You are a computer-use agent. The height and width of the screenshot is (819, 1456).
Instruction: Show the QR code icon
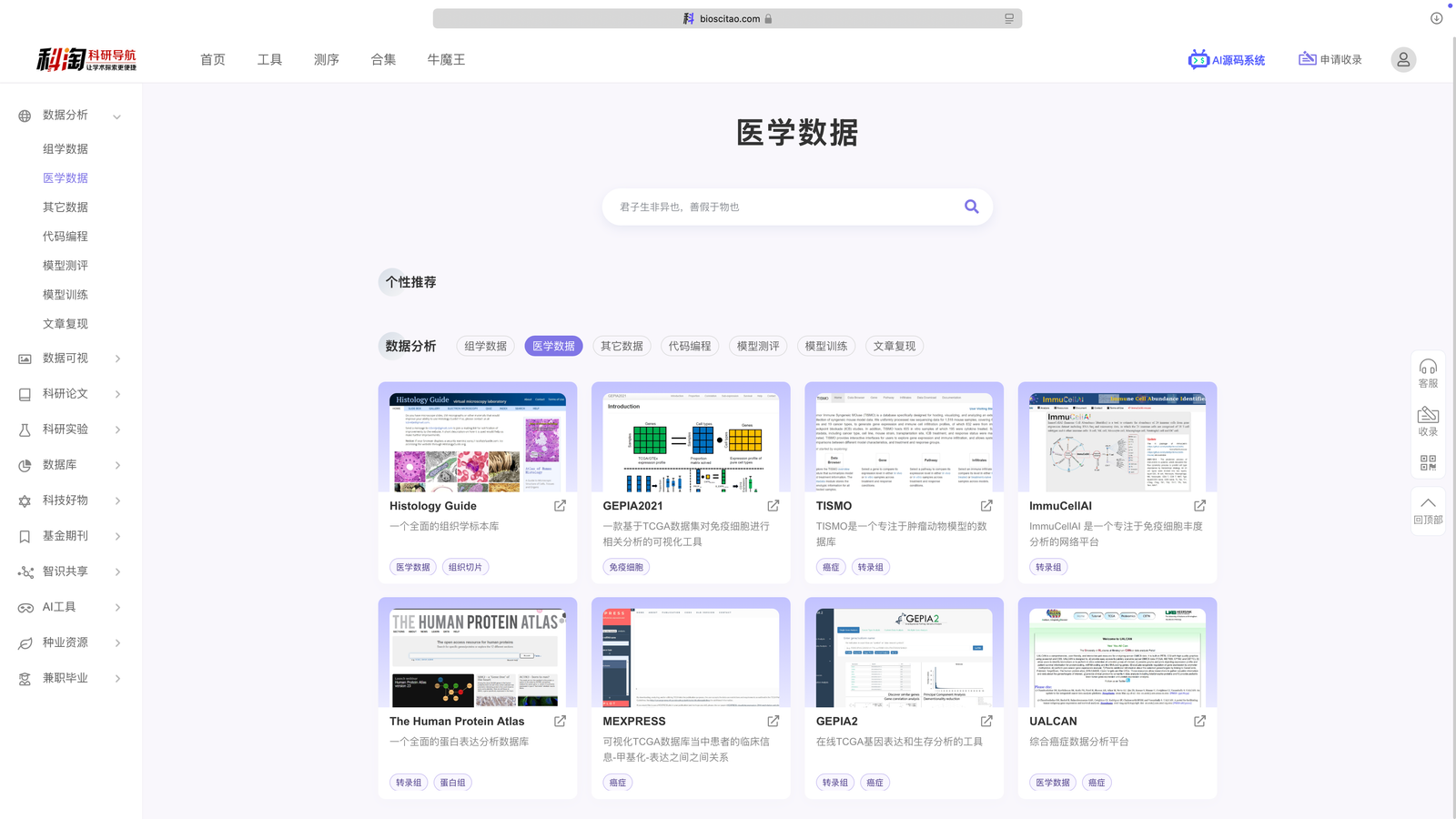[1428, 463]
